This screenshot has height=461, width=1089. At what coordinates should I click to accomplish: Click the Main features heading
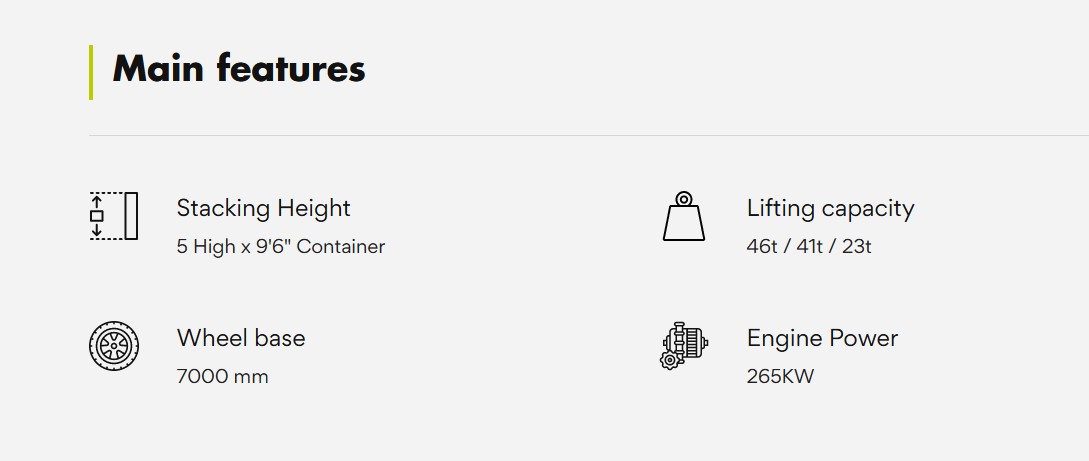[239, 69]
